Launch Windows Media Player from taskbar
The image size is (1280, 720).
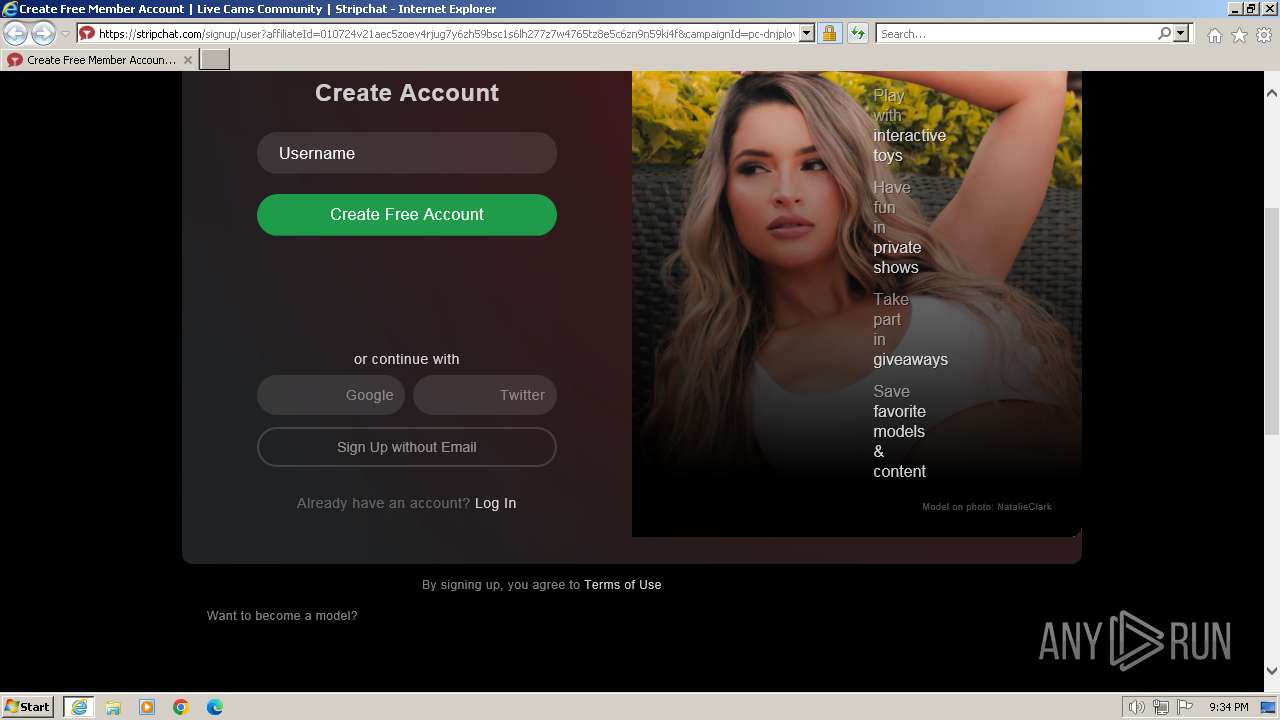click(147, 707)
